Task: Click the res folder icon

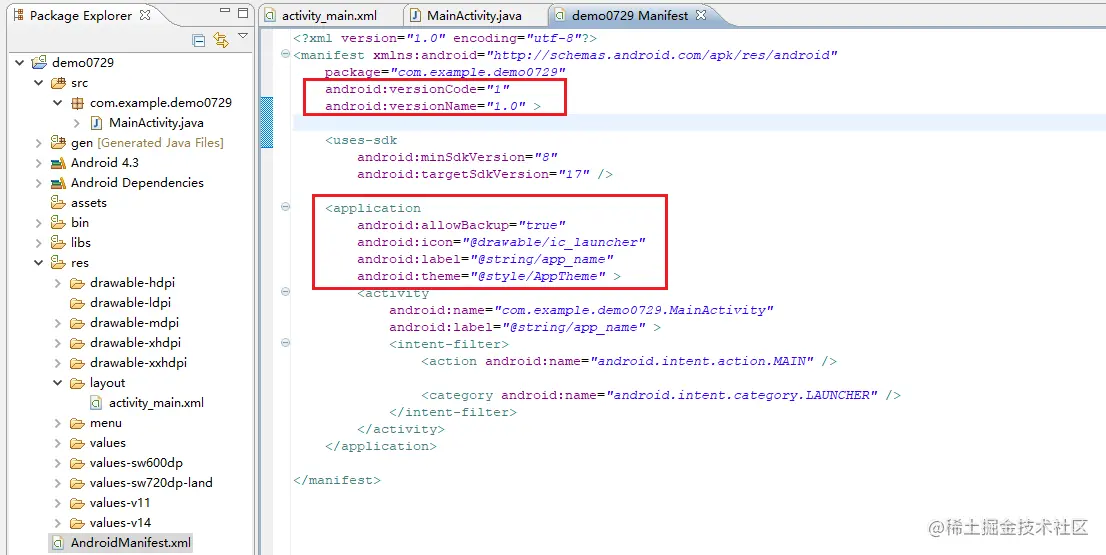Action: click(x=59, y=263)
